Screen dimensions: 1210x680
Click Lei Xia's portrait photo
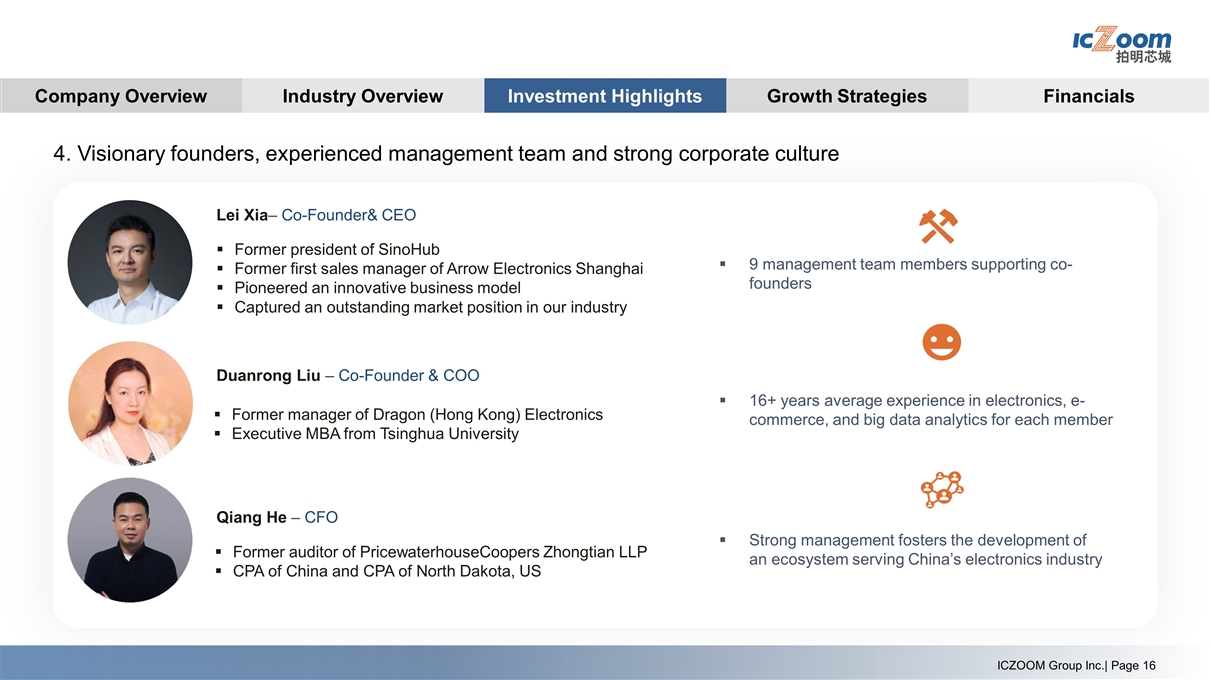[130, 262]
